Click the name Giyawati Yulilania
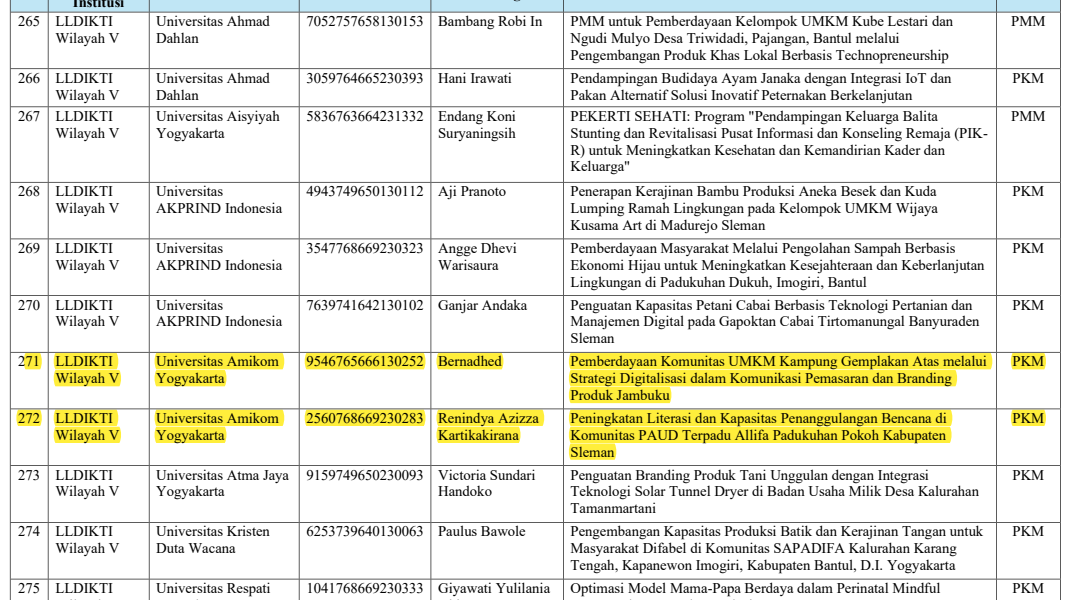Screen dimensions: 1069x600 pyautogui.click(x=494, y=590)
